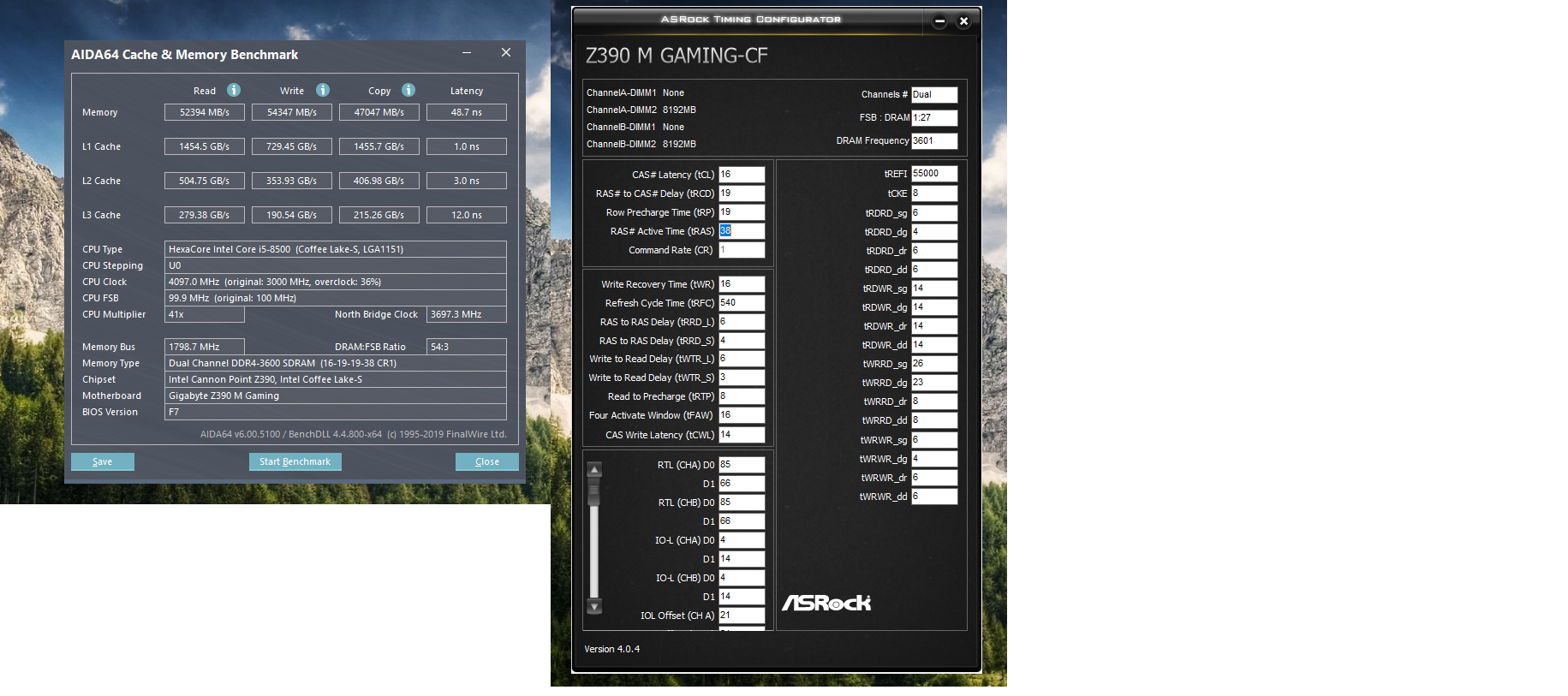Click the RAS# Active Time (tRAS) field

pyautogui.click(x=742, y=231)
